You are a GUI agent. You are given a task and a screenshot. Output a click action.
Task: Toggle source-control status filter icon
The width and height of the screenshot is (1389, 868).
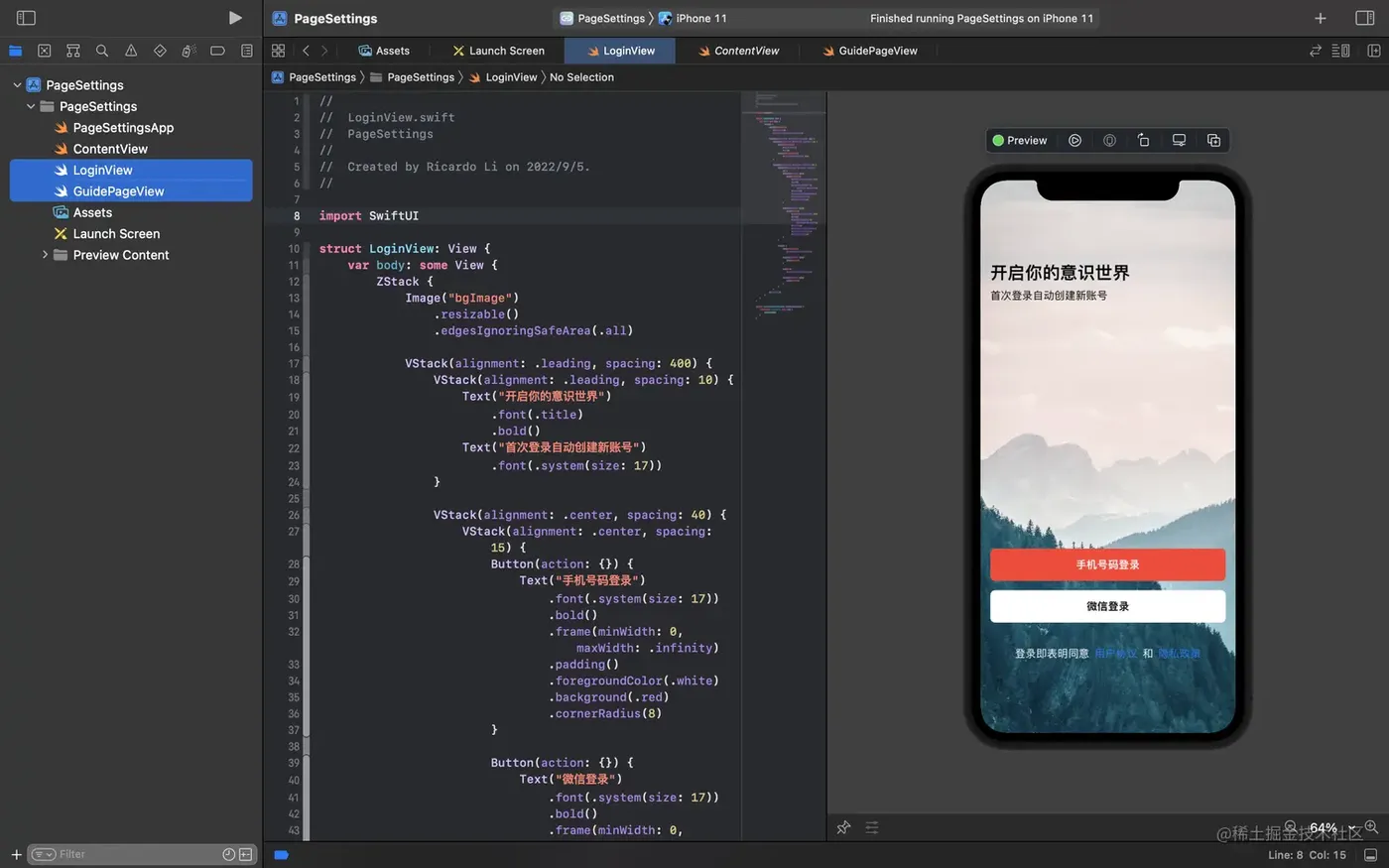245,854
